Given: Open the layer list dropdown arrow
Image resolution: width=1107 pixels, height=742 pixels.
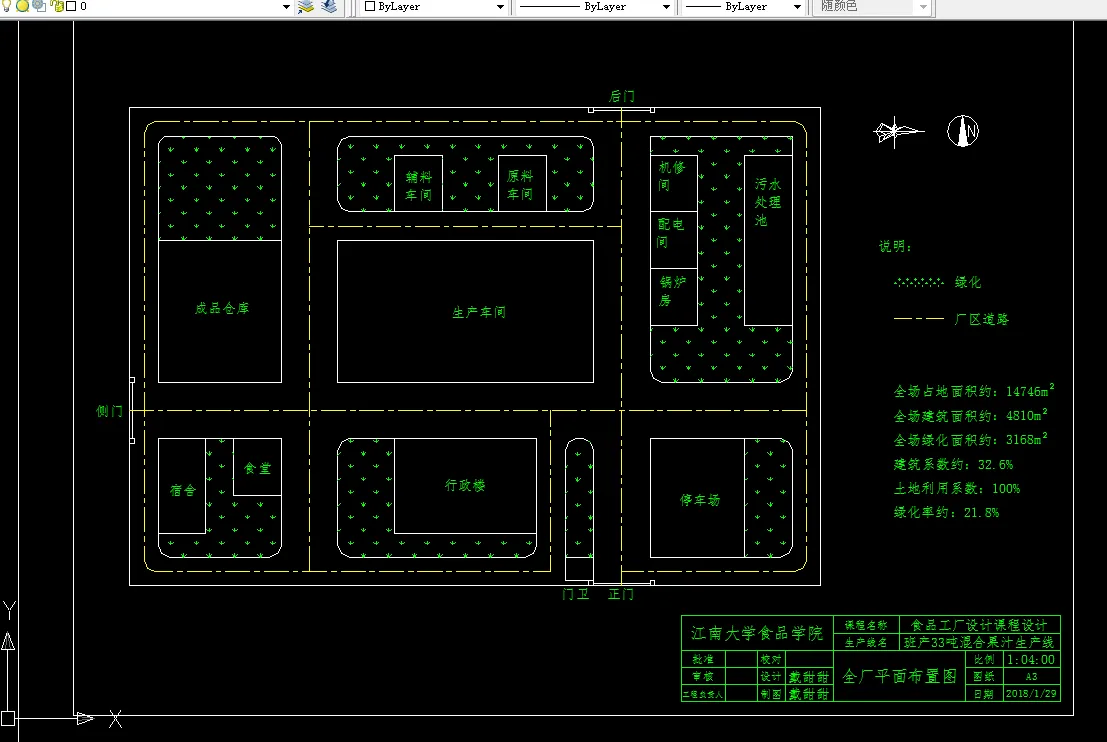Looking at the screenshot, I should 286,7.
